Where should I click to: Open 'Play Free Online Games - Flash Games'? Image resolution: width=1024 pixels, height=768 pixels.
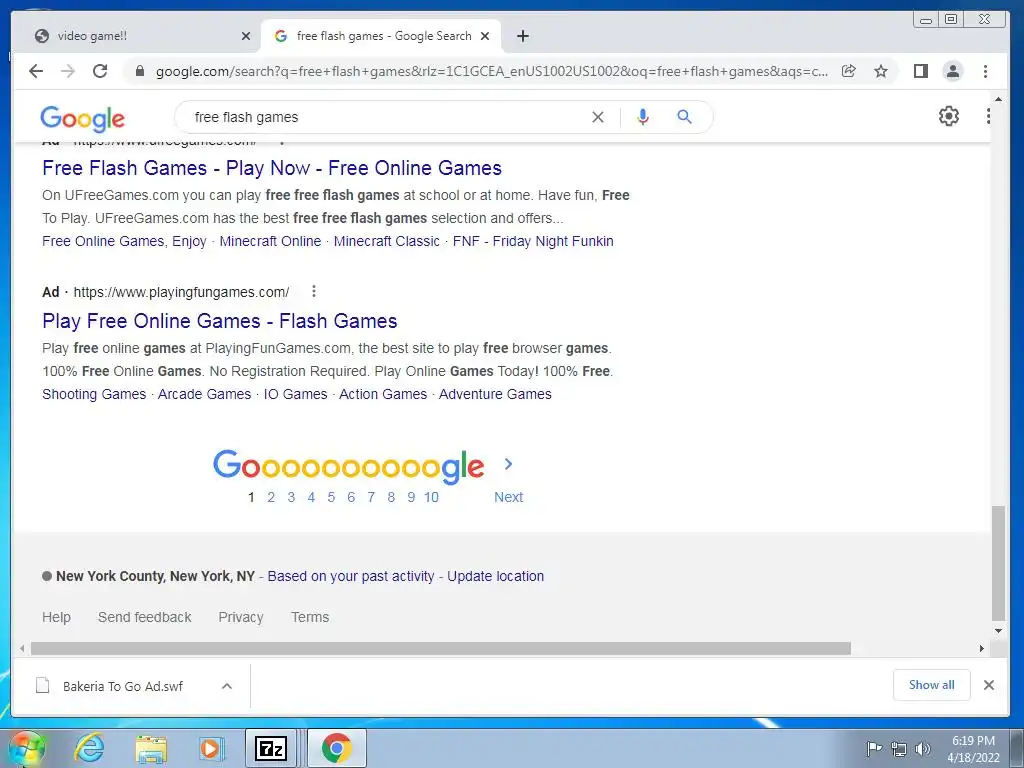[x=219, y=321]
